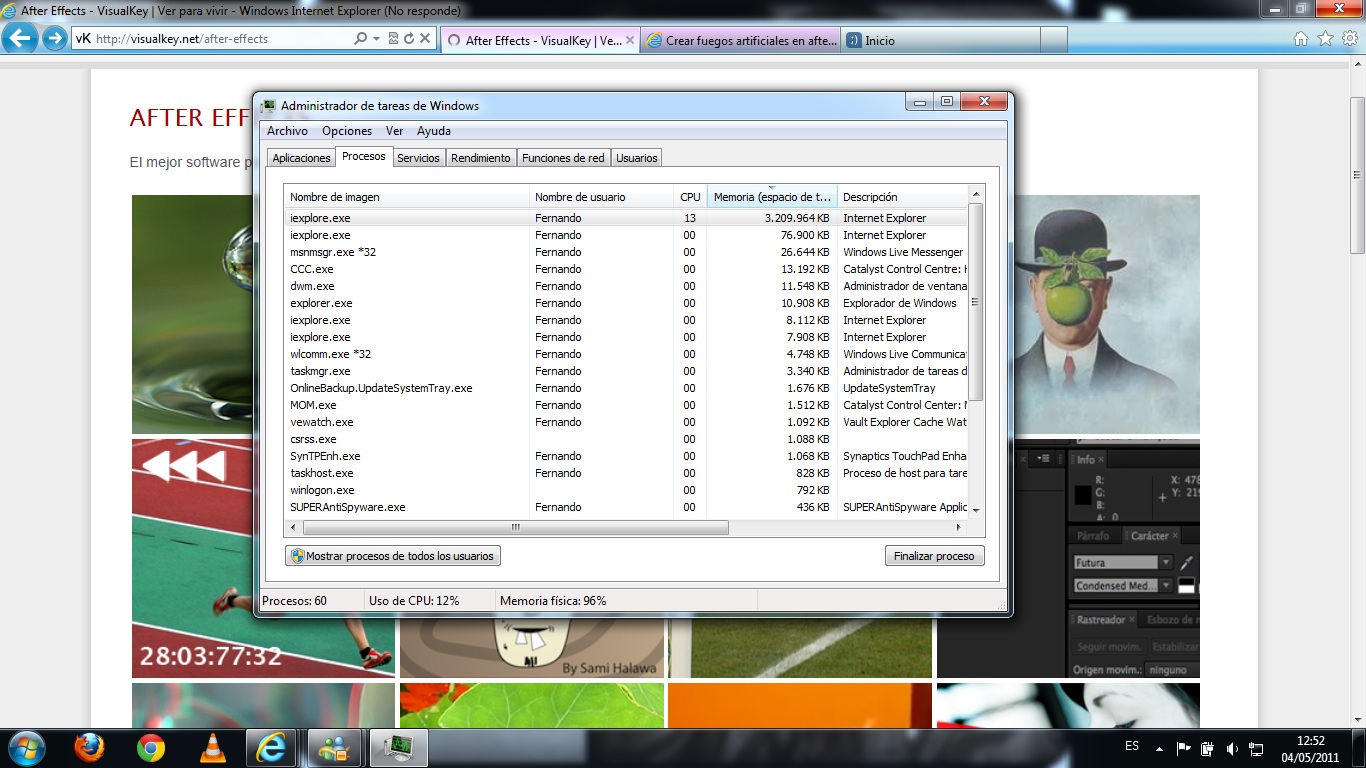This screenshot has width=1366, height=768.
Task: Open the Opciones menu
Action: [x=347, y=131]
